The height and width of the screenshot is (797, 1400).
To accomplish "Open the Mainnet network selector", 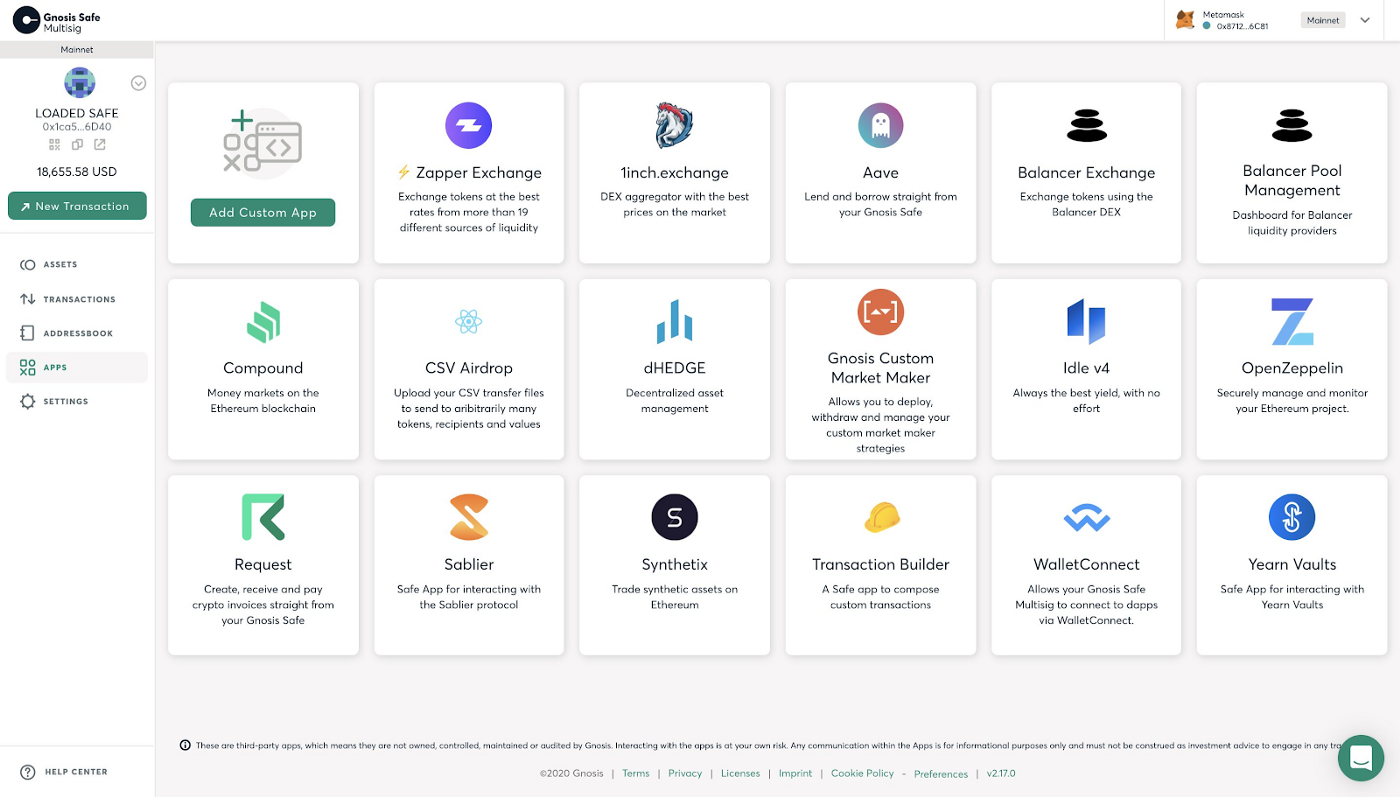I will (1322, 19).
